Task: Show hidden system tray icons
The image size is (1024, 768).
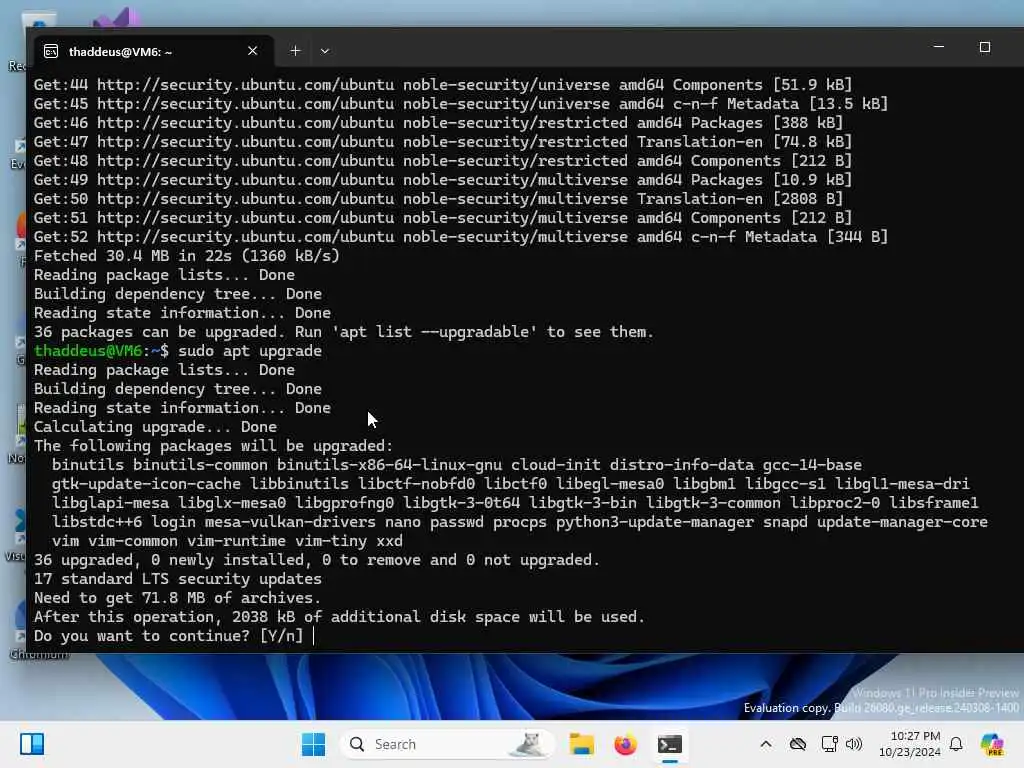Action: click(x=766, y=744)
